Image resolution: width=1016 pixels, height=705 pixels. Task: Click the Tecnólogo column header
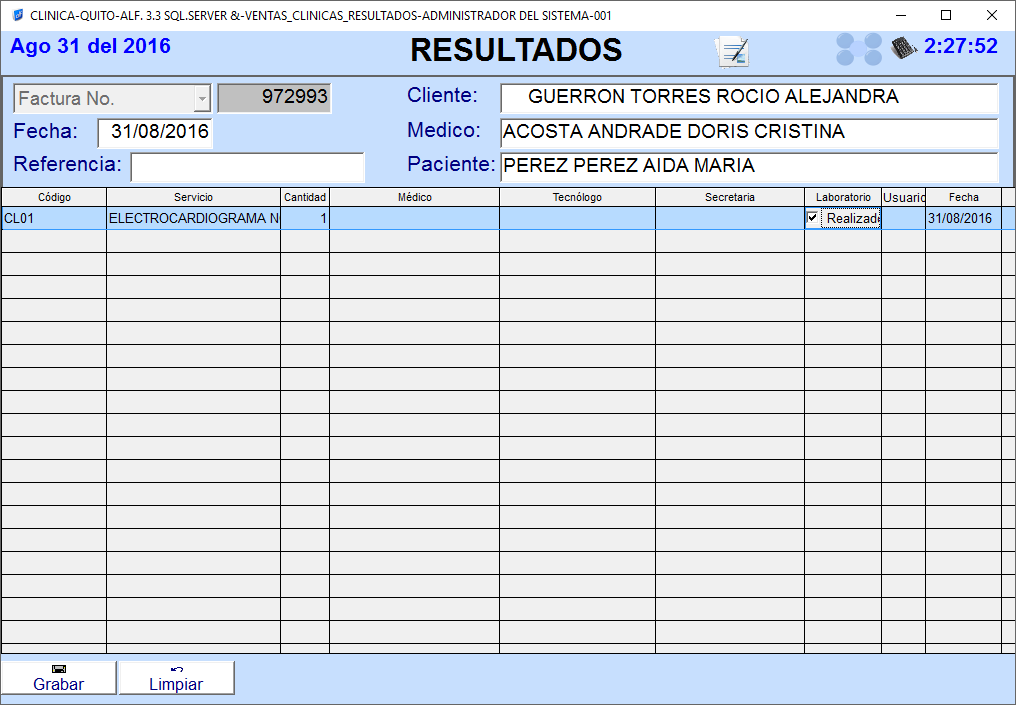pos(577,197)
